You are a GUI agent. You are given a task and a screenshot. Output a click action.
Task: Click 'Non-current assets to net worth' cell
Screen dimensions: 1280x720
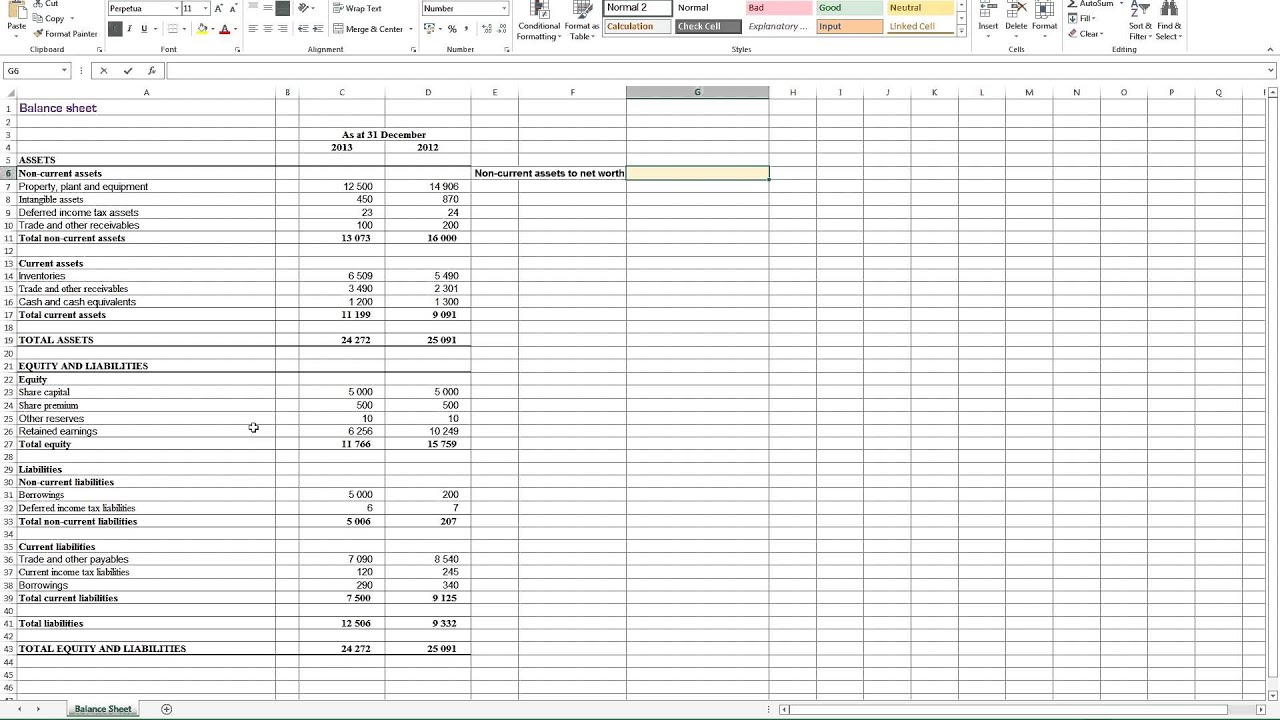[x=549, y=173]
